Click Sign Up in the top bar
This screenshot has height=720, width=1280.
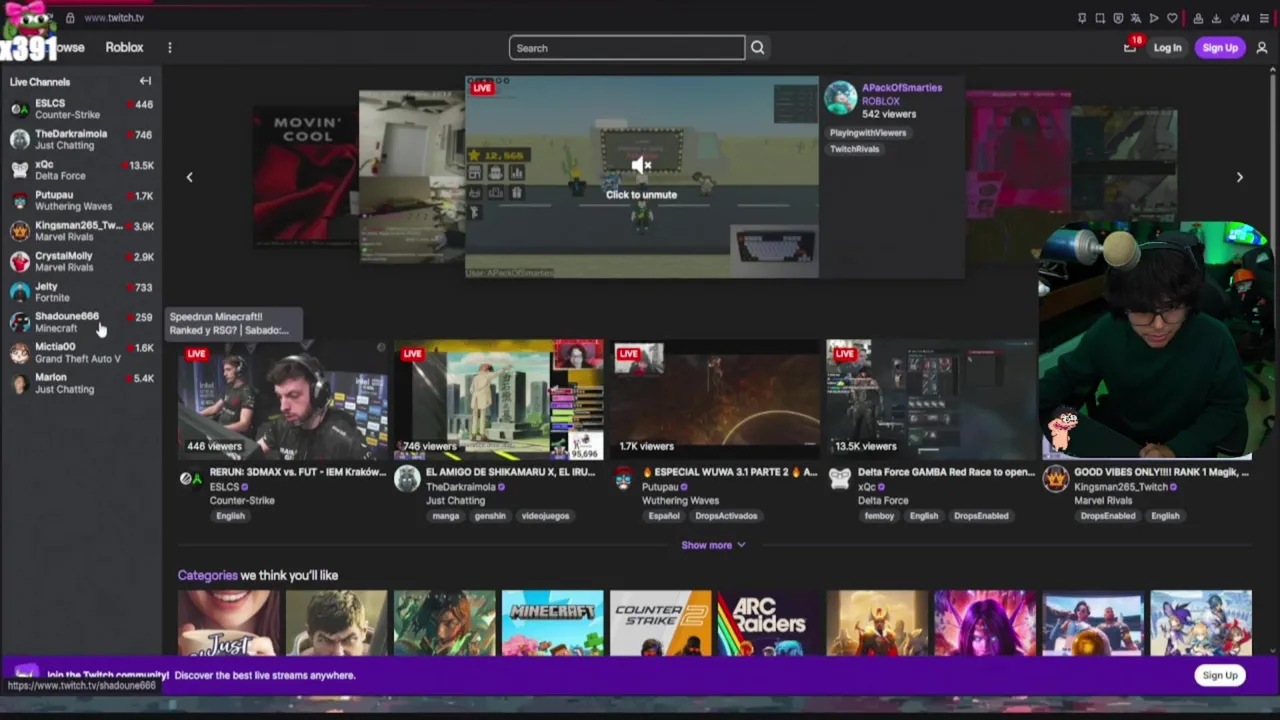point(1220,47)
